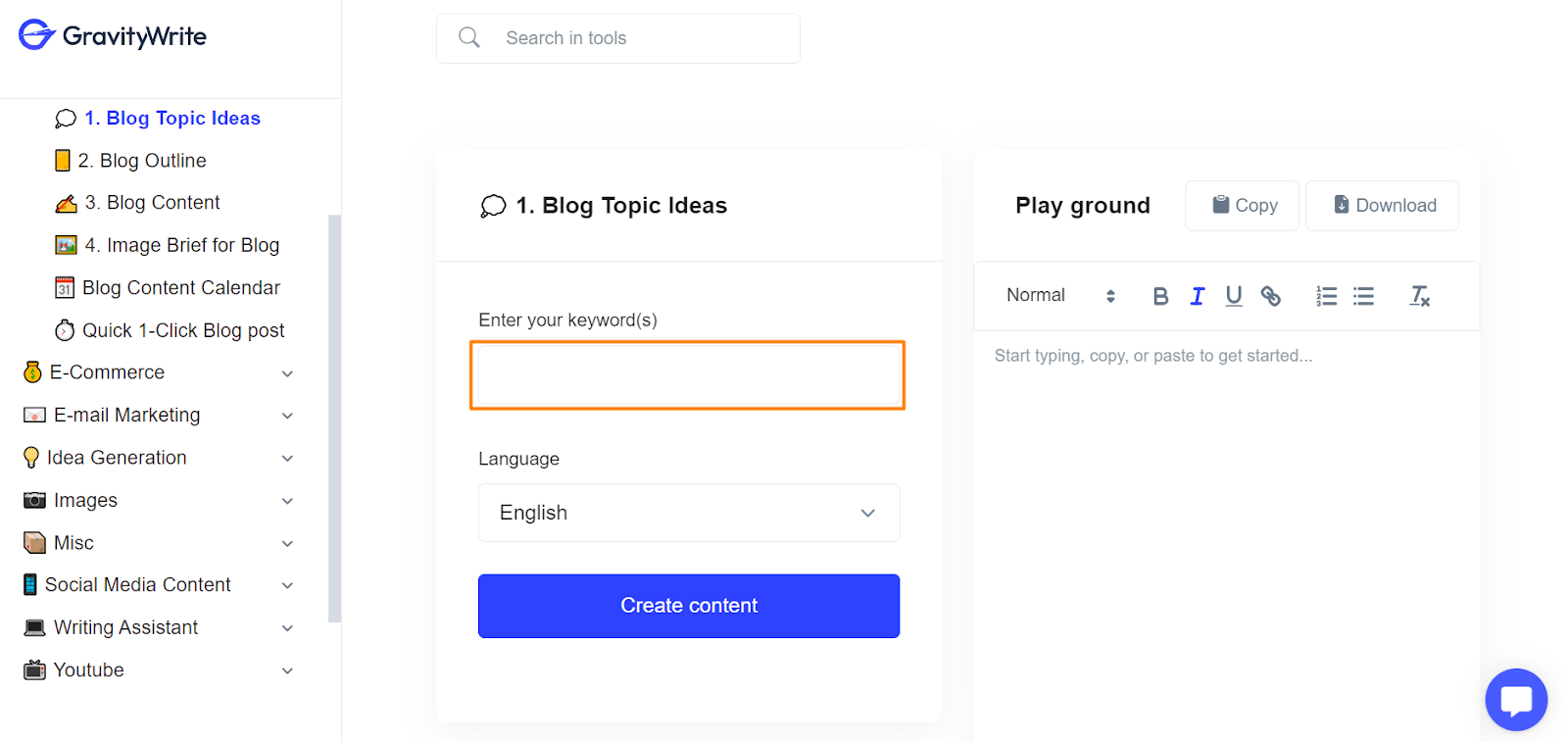Open the English language dropdown
Image resolution: width=1568 pixels, height=742 pixels.
[x=689, y=513]
